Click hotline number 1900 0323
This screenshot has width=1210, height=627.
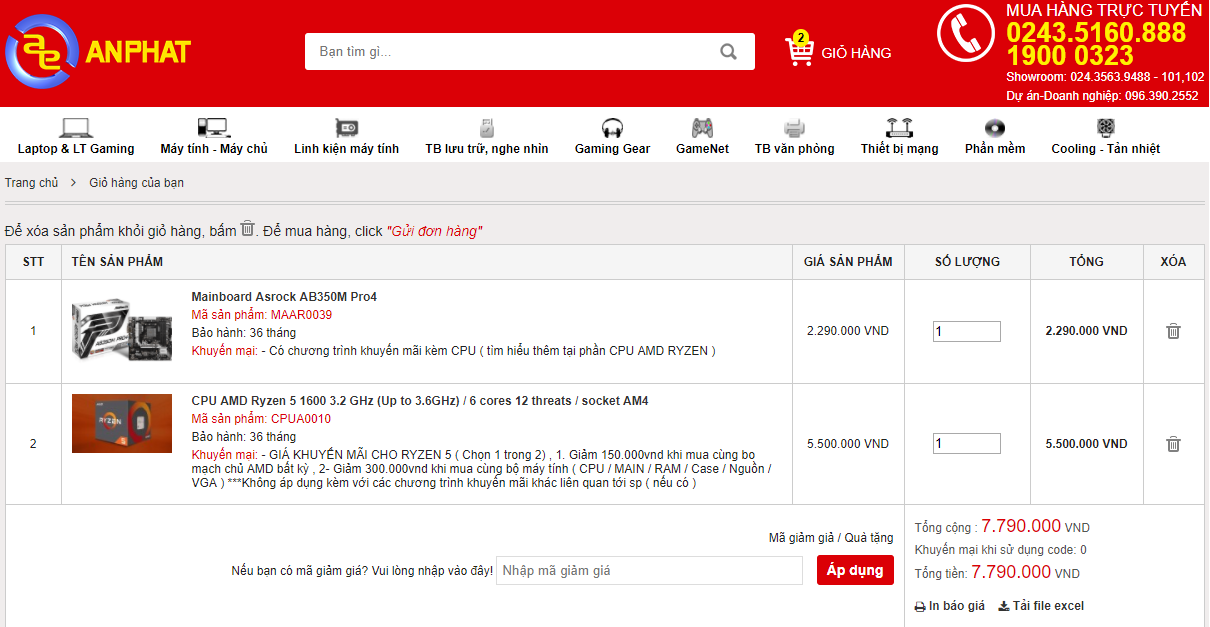click(1069, 56)
